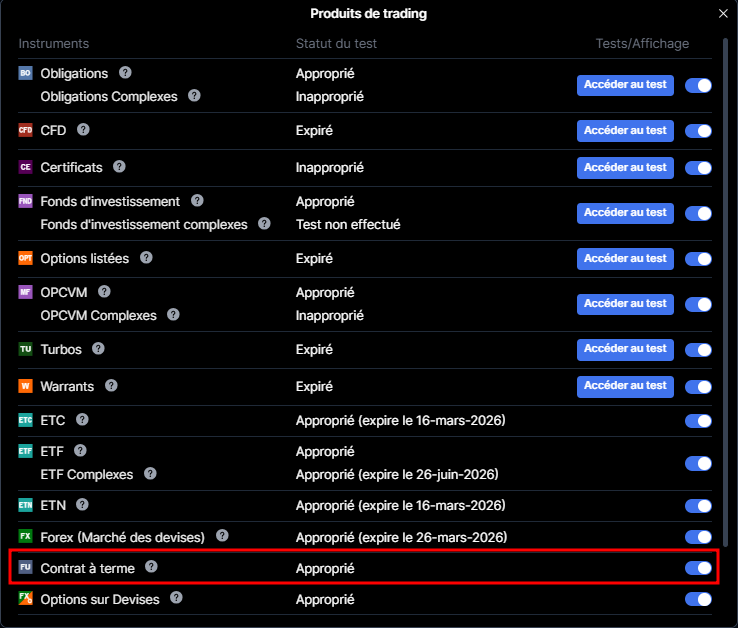
Task: Switch off the ETC display toggle
Action: click(x=698, y=421)
